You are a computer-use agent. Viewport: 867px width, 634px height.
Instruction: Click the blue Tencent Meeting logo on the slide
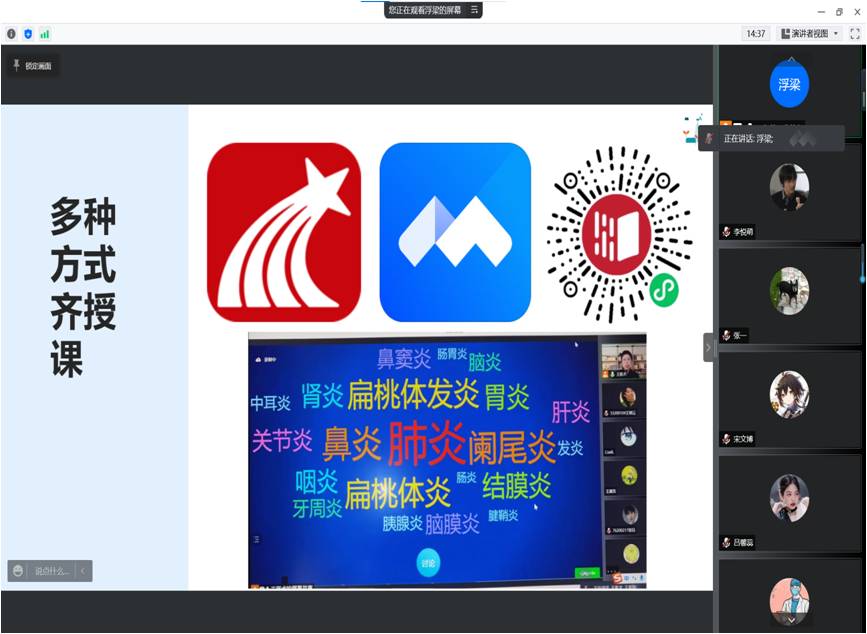coord(455,232)
